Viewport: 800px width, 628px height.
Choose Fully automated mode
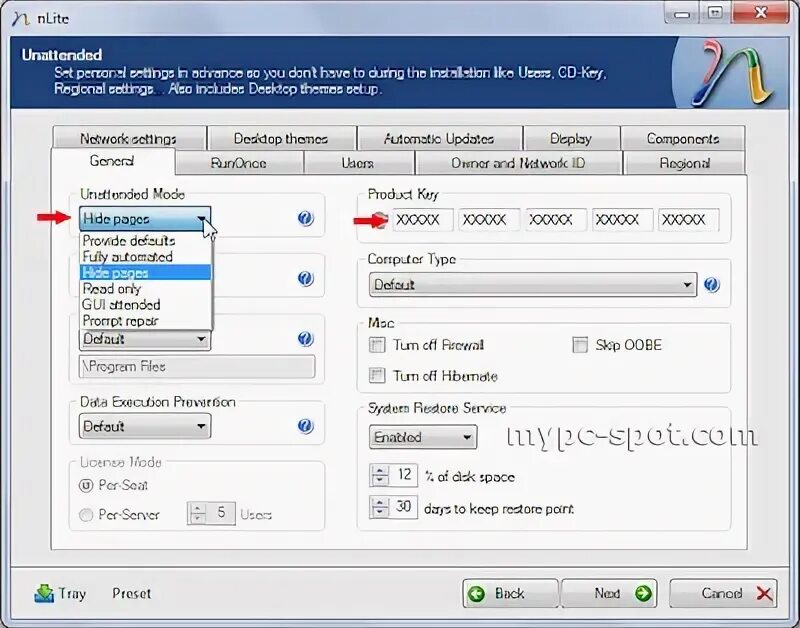tap(145, 257)
